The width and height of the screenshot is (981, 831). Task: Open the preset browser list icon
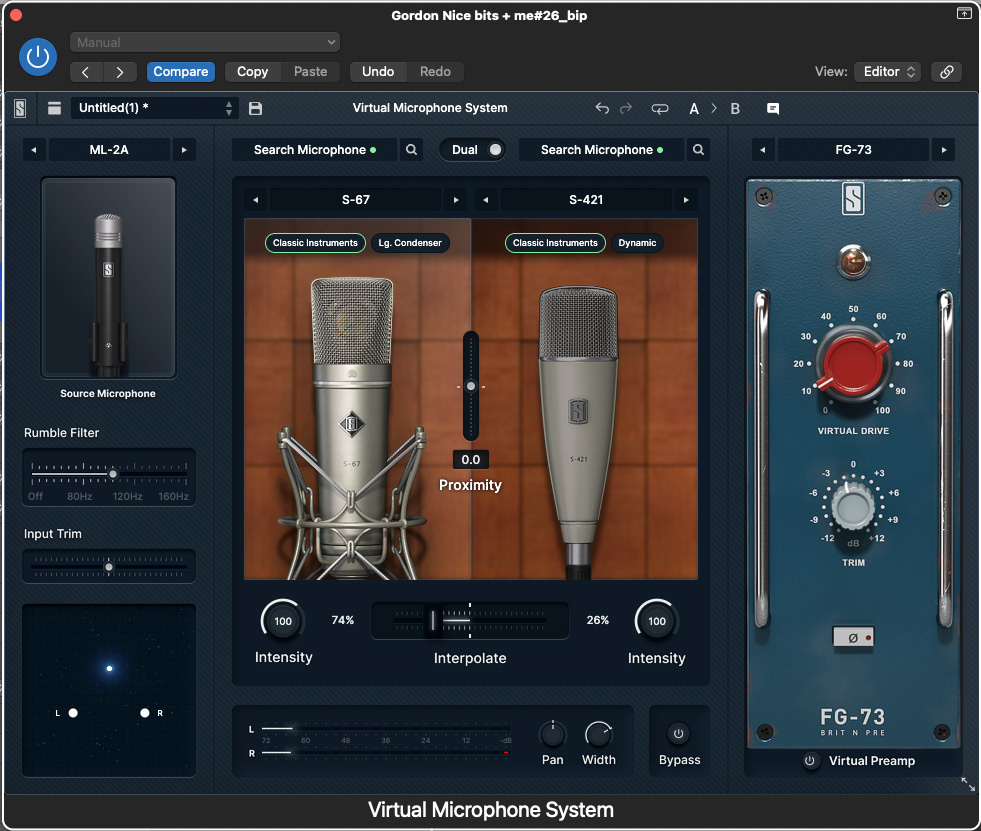54,108
